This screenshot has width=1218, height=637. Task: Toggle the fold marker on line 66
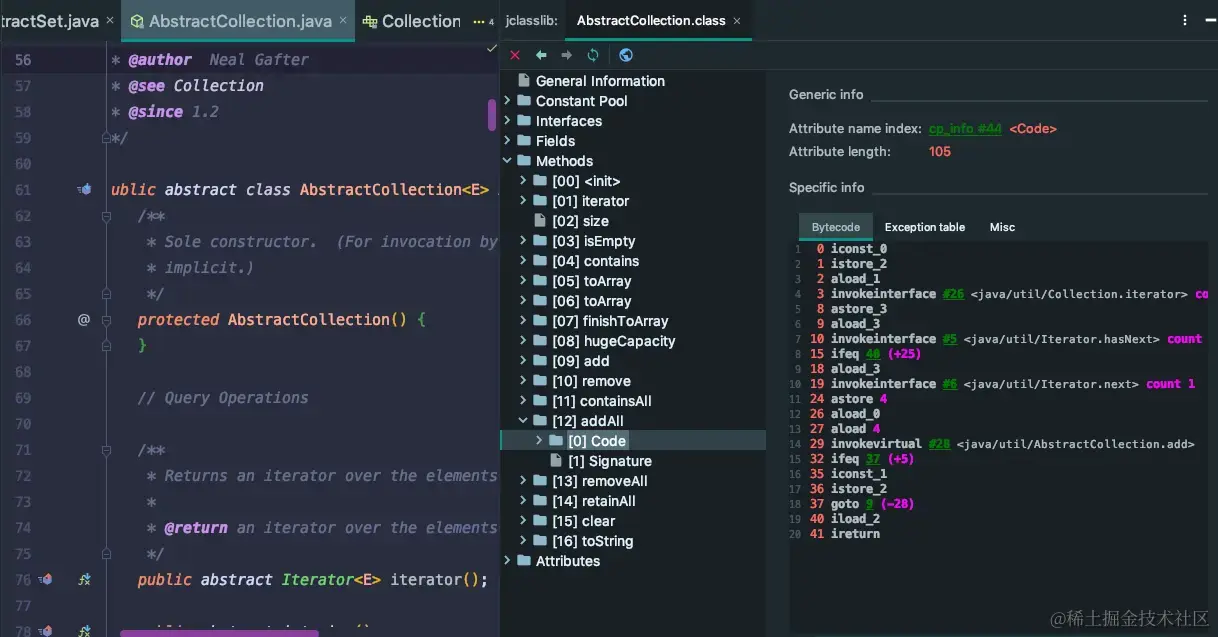point(107,319)
